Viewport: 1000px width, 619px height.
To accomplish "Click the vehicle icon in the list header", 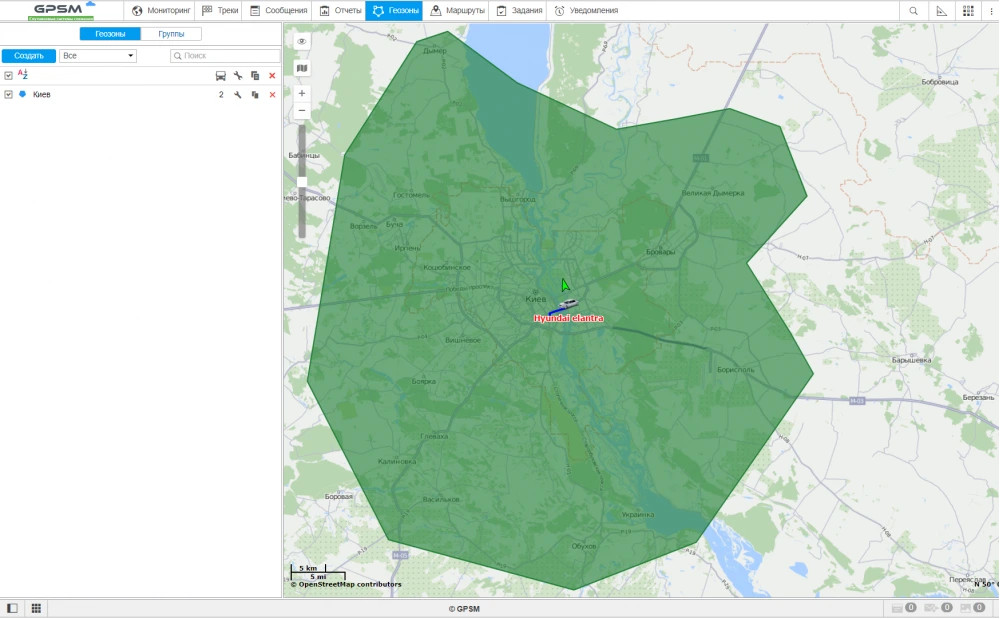I will pos(222,75).
